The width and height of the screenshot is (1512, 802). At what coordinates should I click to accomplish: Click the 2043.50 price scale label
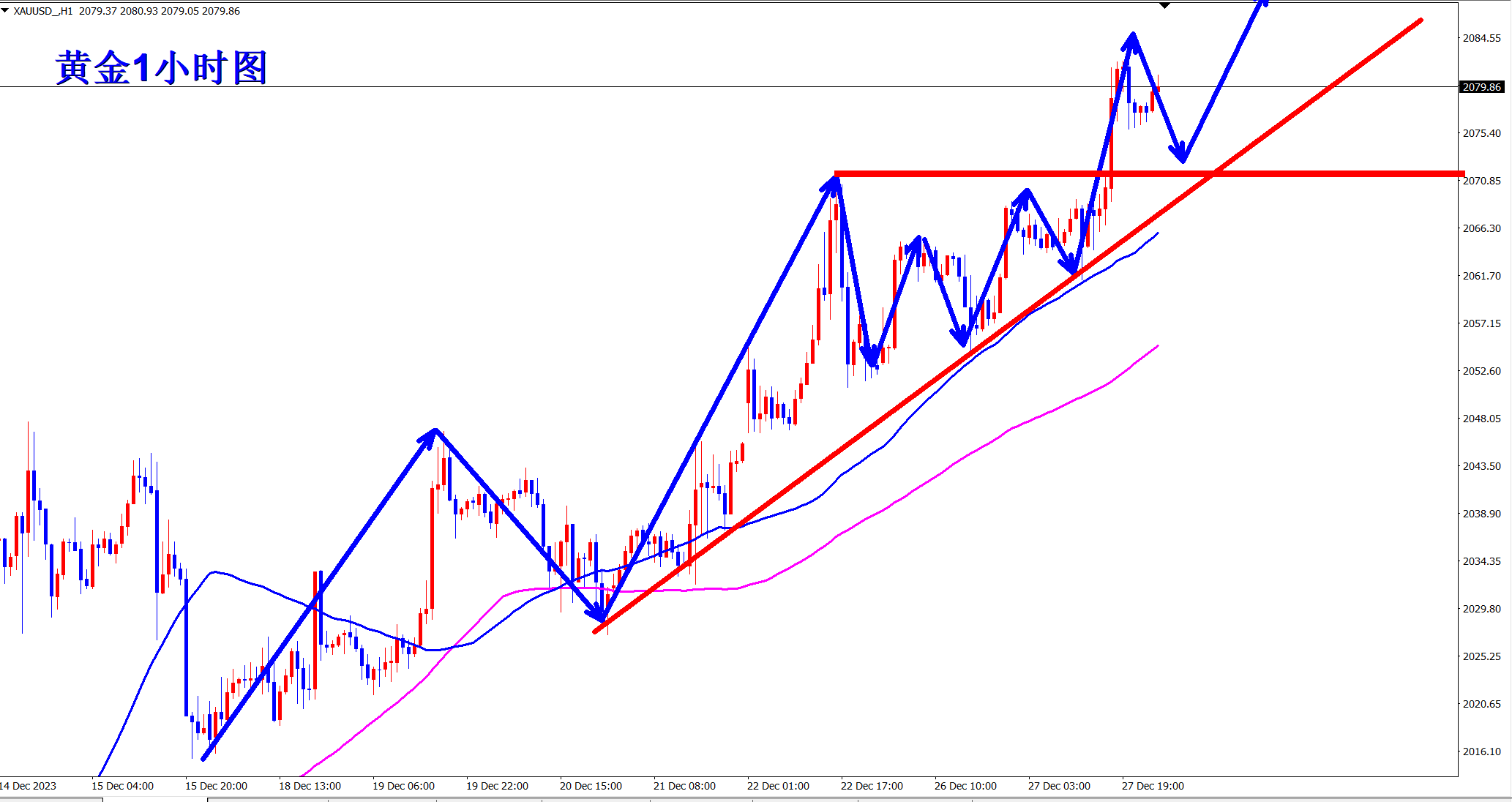point(1481,466)
